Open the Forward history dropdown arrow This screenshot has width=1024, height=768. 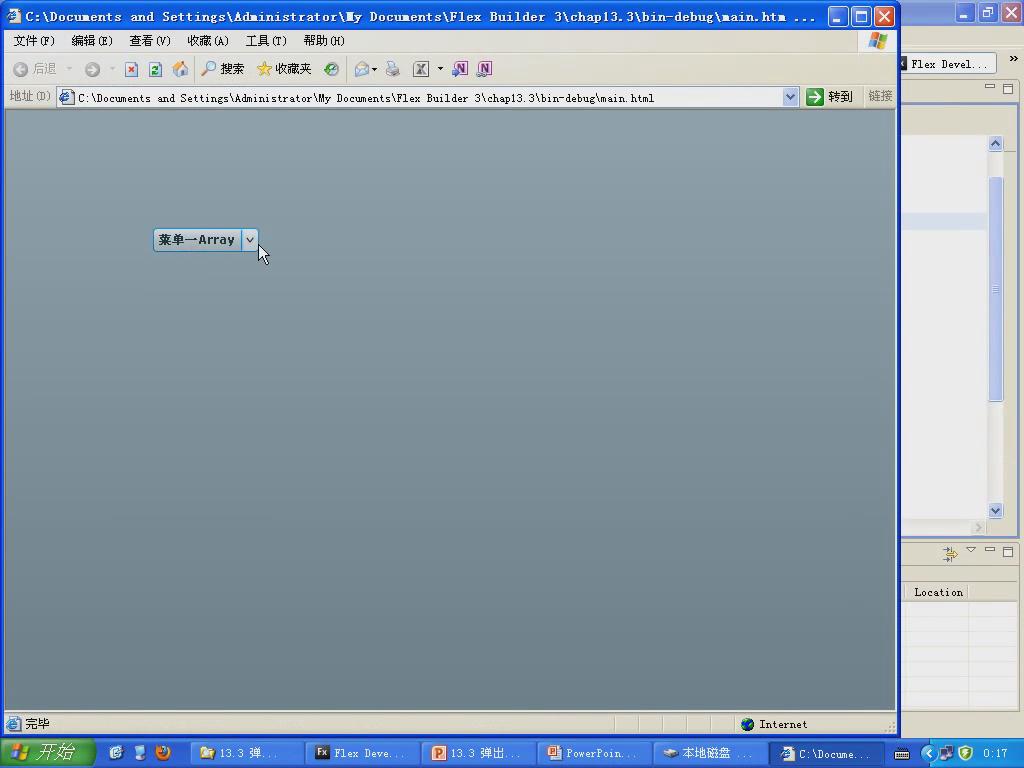(112, 69)
